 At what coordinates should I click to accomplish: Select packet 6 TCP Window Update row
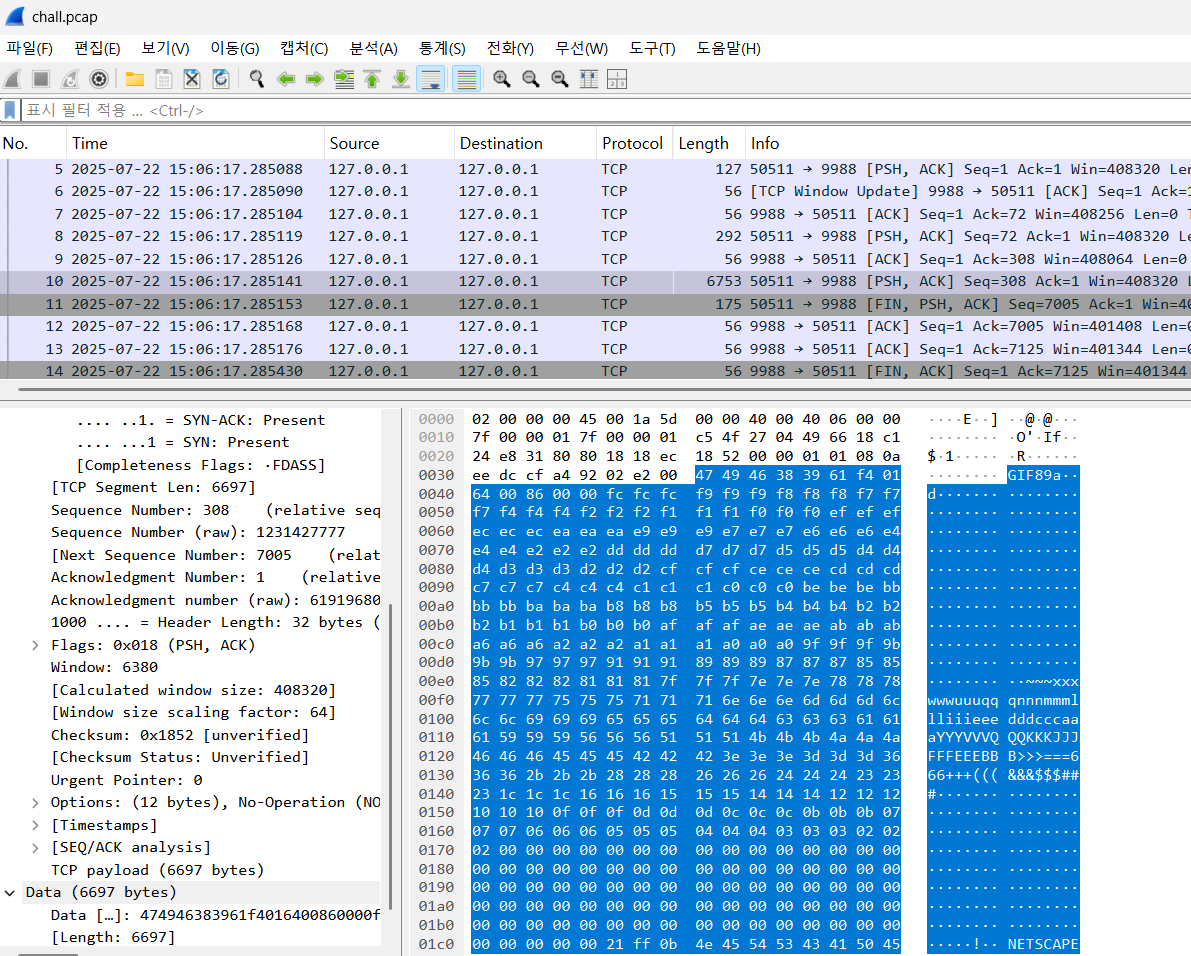(596, 191)
